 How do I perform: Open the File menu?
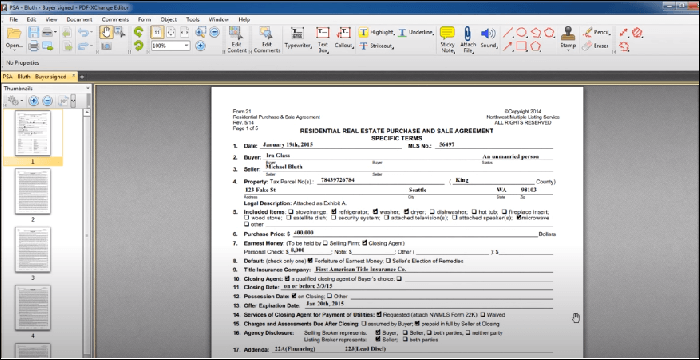[13, 20]
